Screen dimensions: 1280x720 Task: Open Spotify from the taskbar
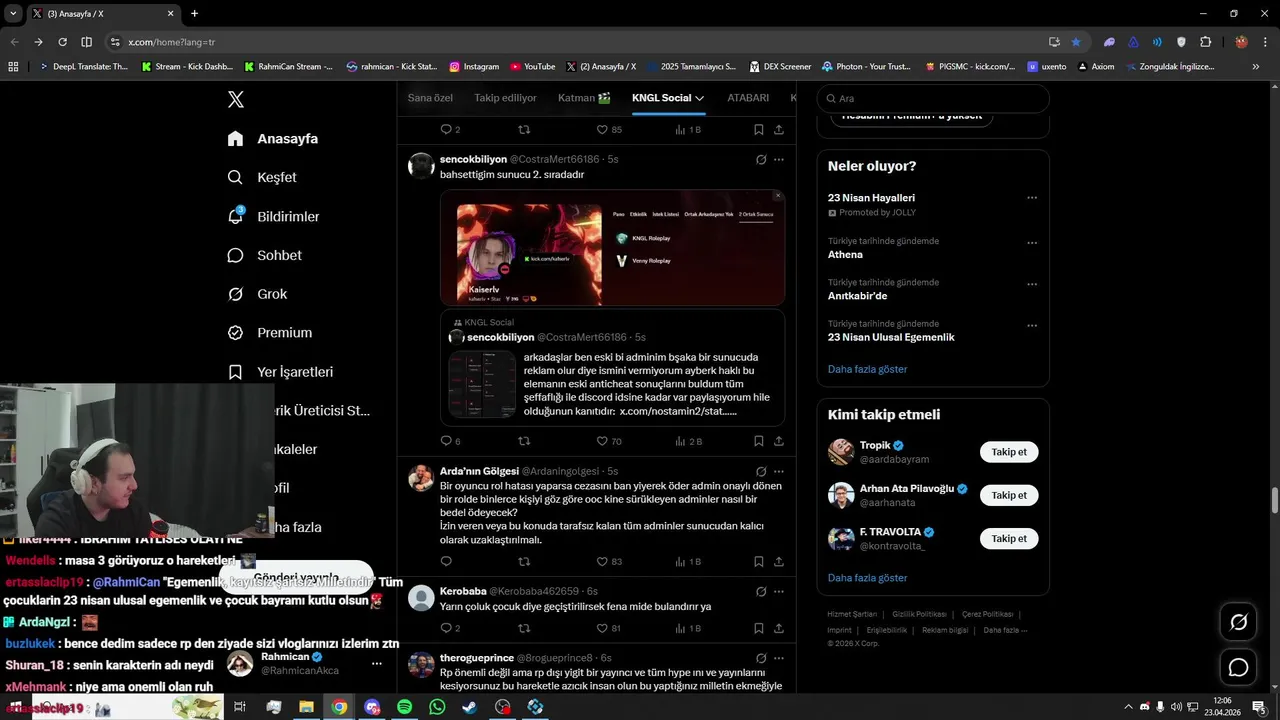(404, 707)
